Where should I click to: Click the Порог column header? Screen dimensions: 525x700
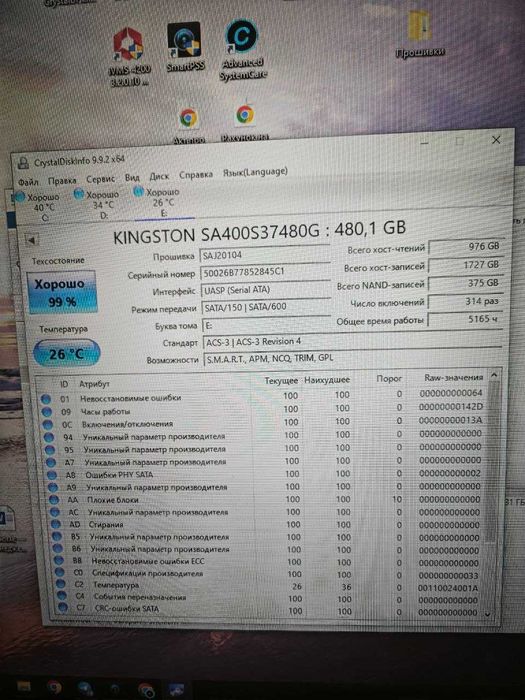pos(389,379)
